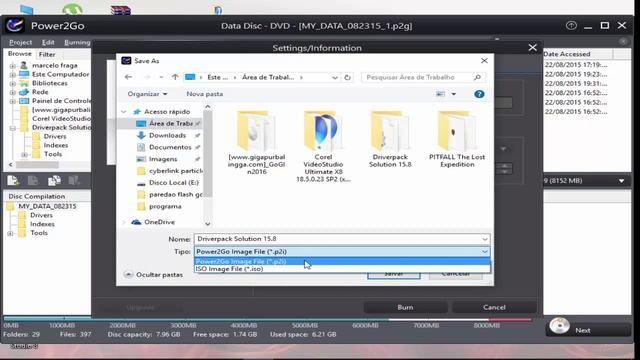Open the Tipo file type combo box

point(342,251)
